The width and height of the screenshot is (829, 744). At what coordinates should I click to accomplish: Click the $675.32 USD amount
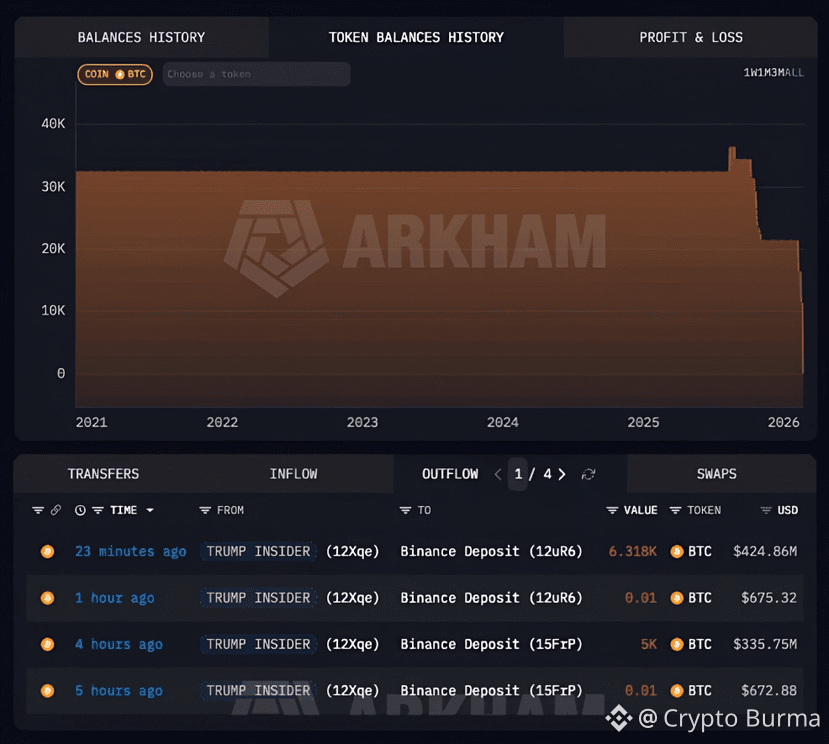point(769,598)
